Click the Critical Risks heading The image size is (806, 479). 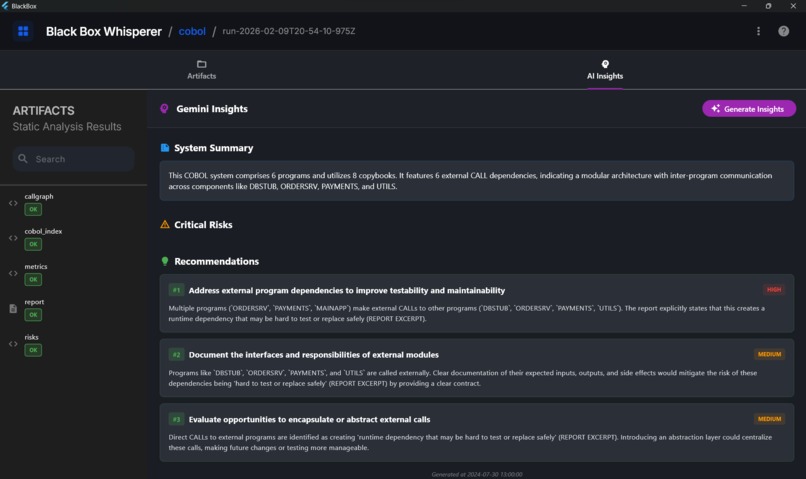coord(203,225)
